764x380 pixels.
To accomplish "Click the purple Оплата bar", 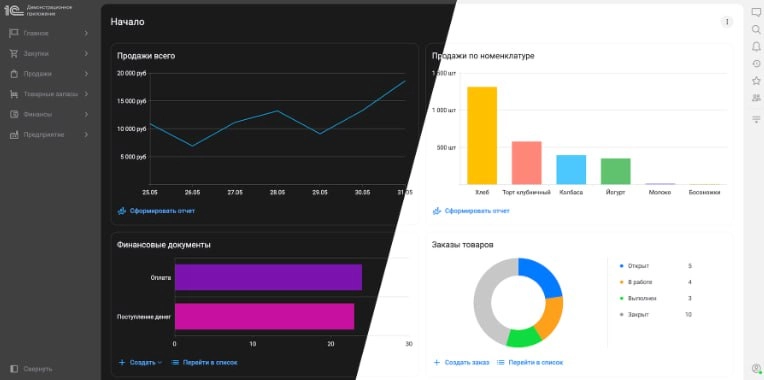I will pos(268,277).
